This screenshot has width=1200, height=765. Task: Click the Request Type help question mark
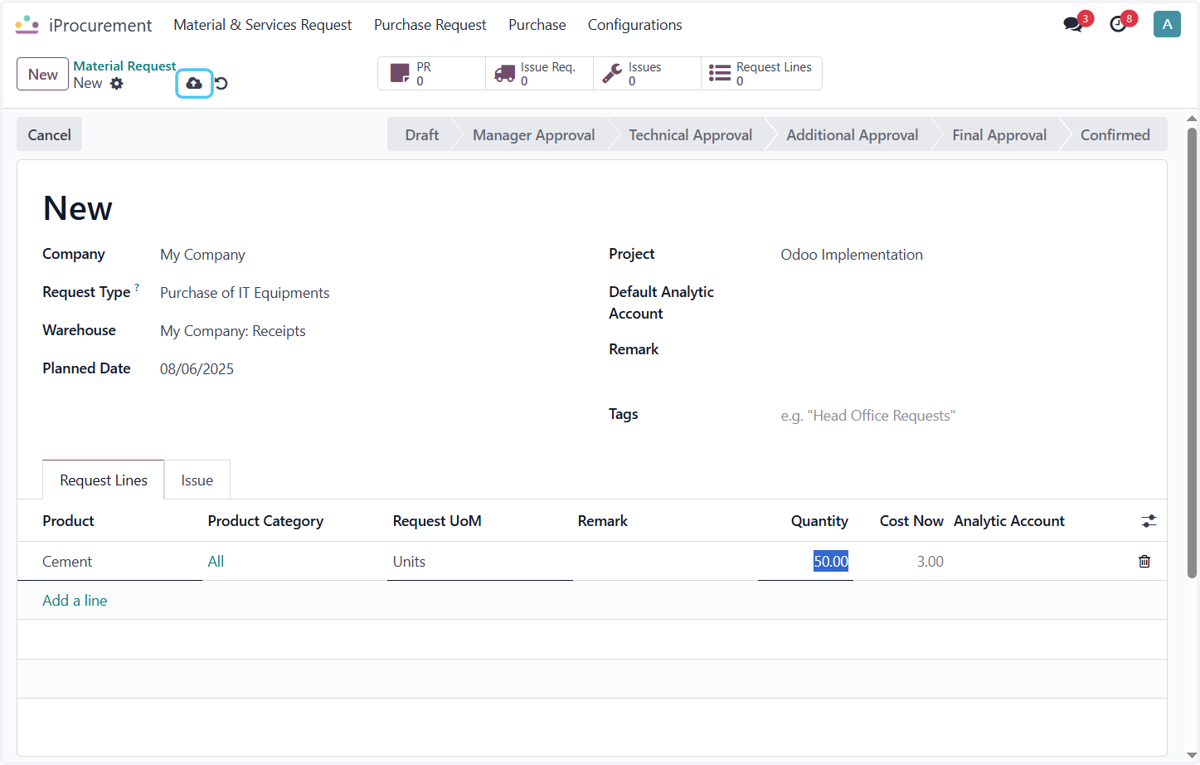tap(137, 288)
